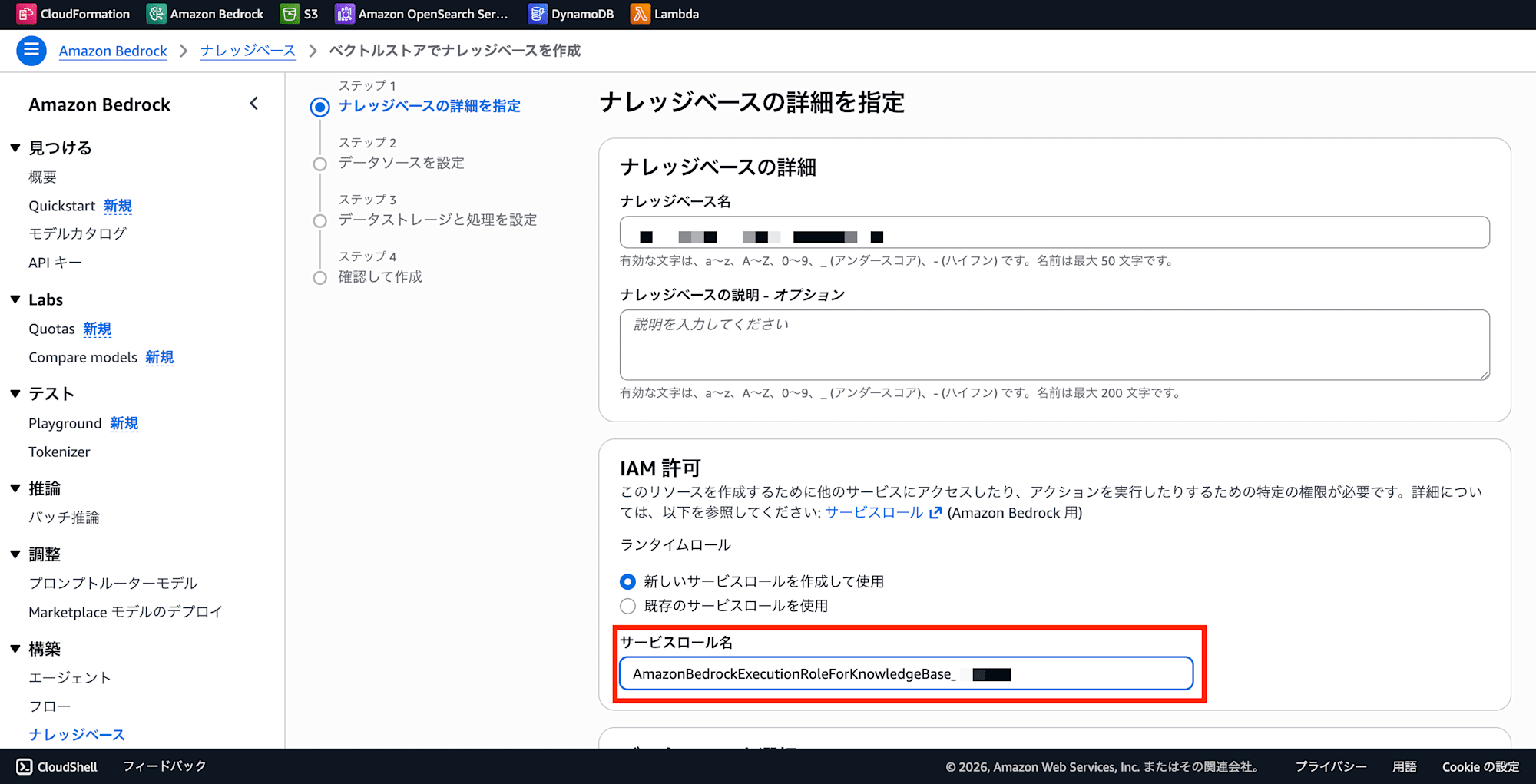This screenshot has width=1536, height=784.
Task: Open プロンプトルーターモデル in the sidebar
Action: 113,584
